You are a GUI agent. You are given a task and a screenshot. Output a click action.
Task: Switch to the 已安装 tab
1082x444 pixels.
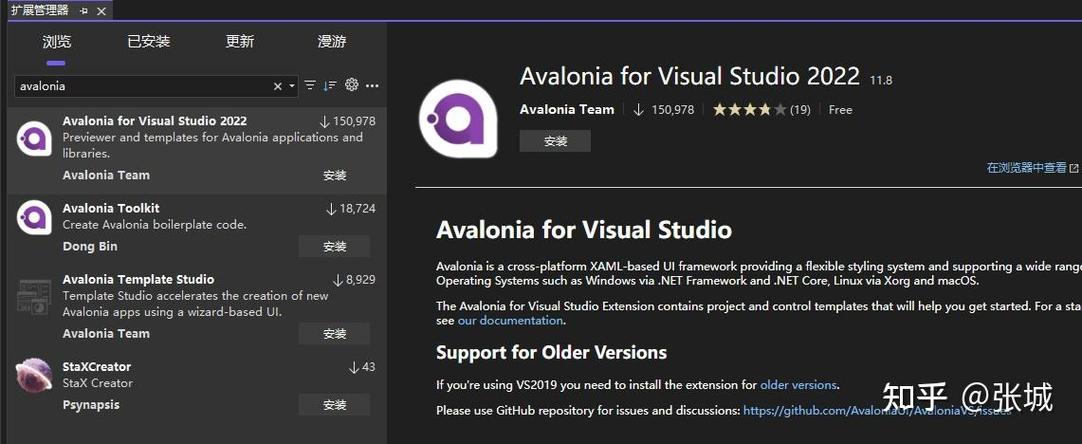(x=148, y=41)
